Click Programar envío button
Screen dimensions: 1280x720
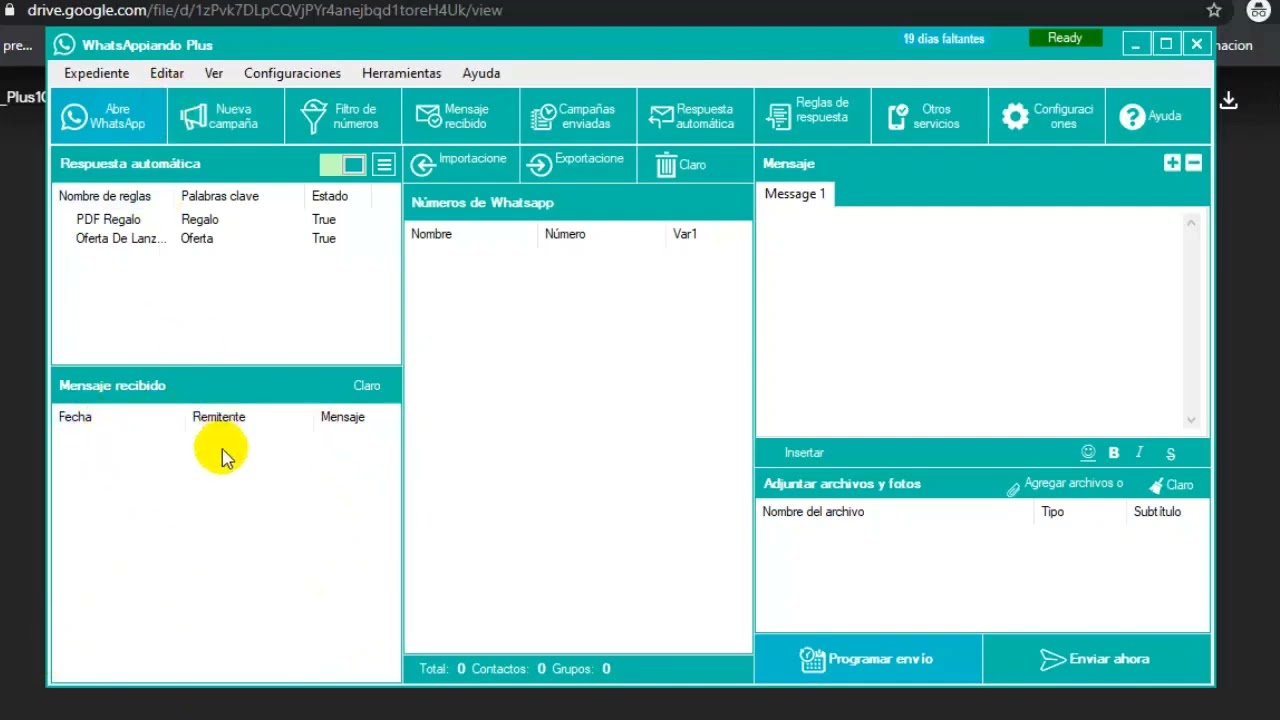click(x=868, y=659)
